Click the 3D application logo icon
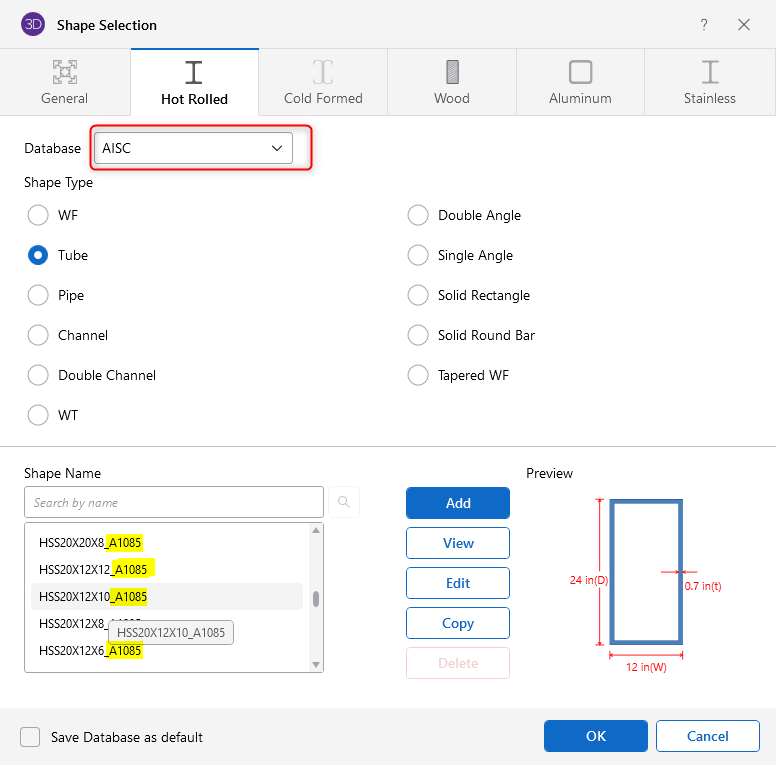776x765 pixels. tap(33, 24)
